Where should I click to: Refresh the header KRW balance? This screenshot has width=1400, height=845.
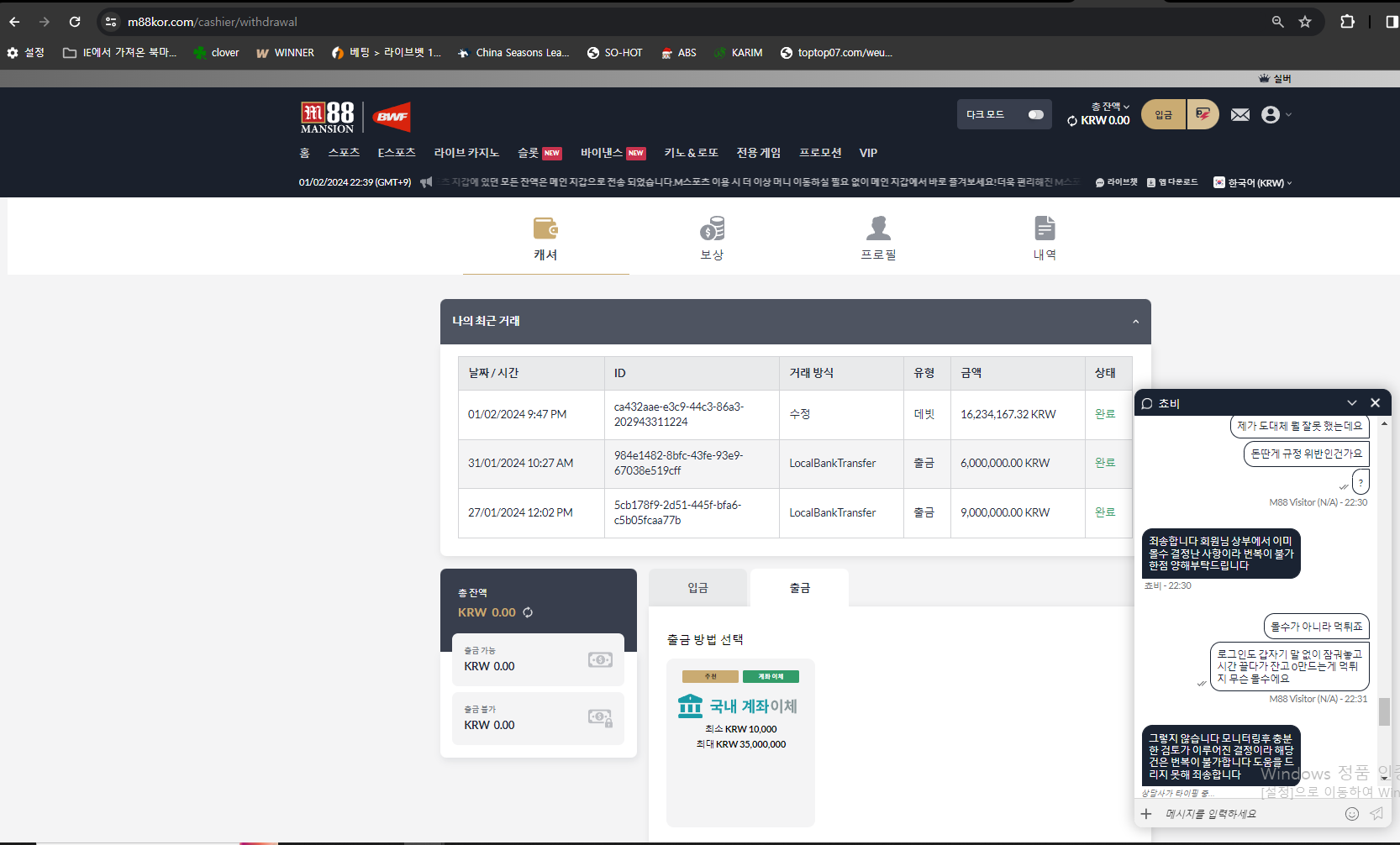pos(1072,121)
